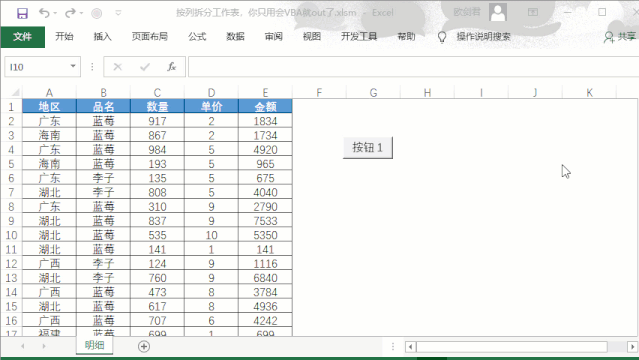Click header cell 单价
Screen dimensions: 639x360
point(212,106)
